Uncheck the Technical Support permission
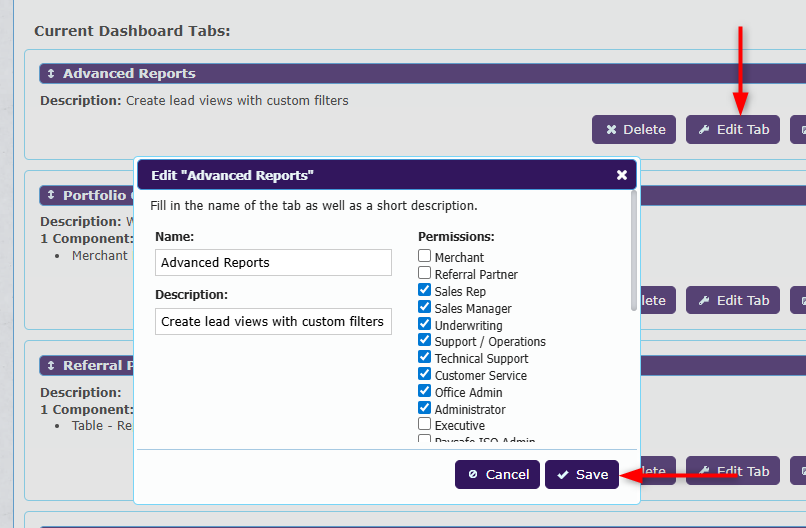Image resolution: width=806 pixels, height=528 pixels. [x=425, y=358]
